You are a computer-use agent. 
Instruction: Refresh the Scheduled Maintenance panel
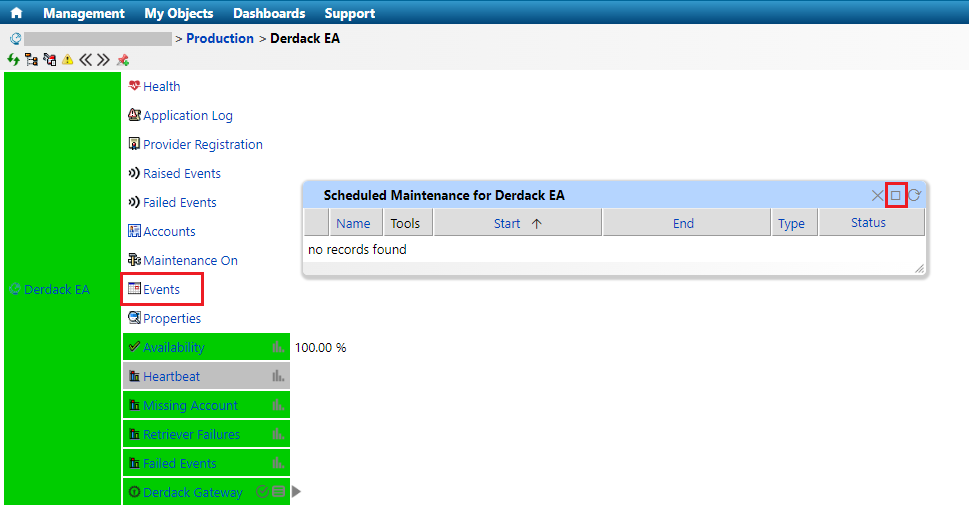914,195
